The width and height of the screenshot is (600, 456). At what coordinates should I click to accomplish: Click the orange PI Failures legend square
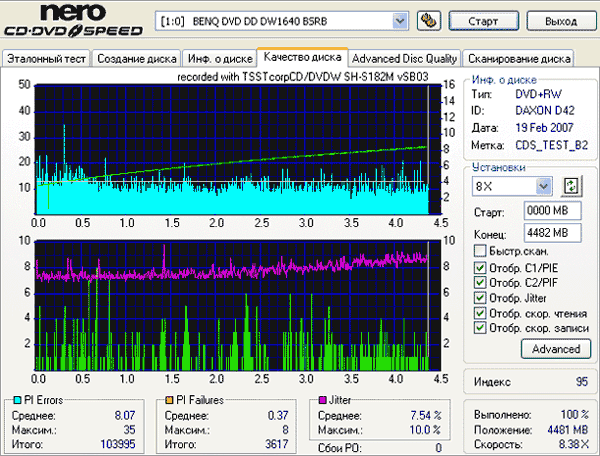tap(170, 400)
